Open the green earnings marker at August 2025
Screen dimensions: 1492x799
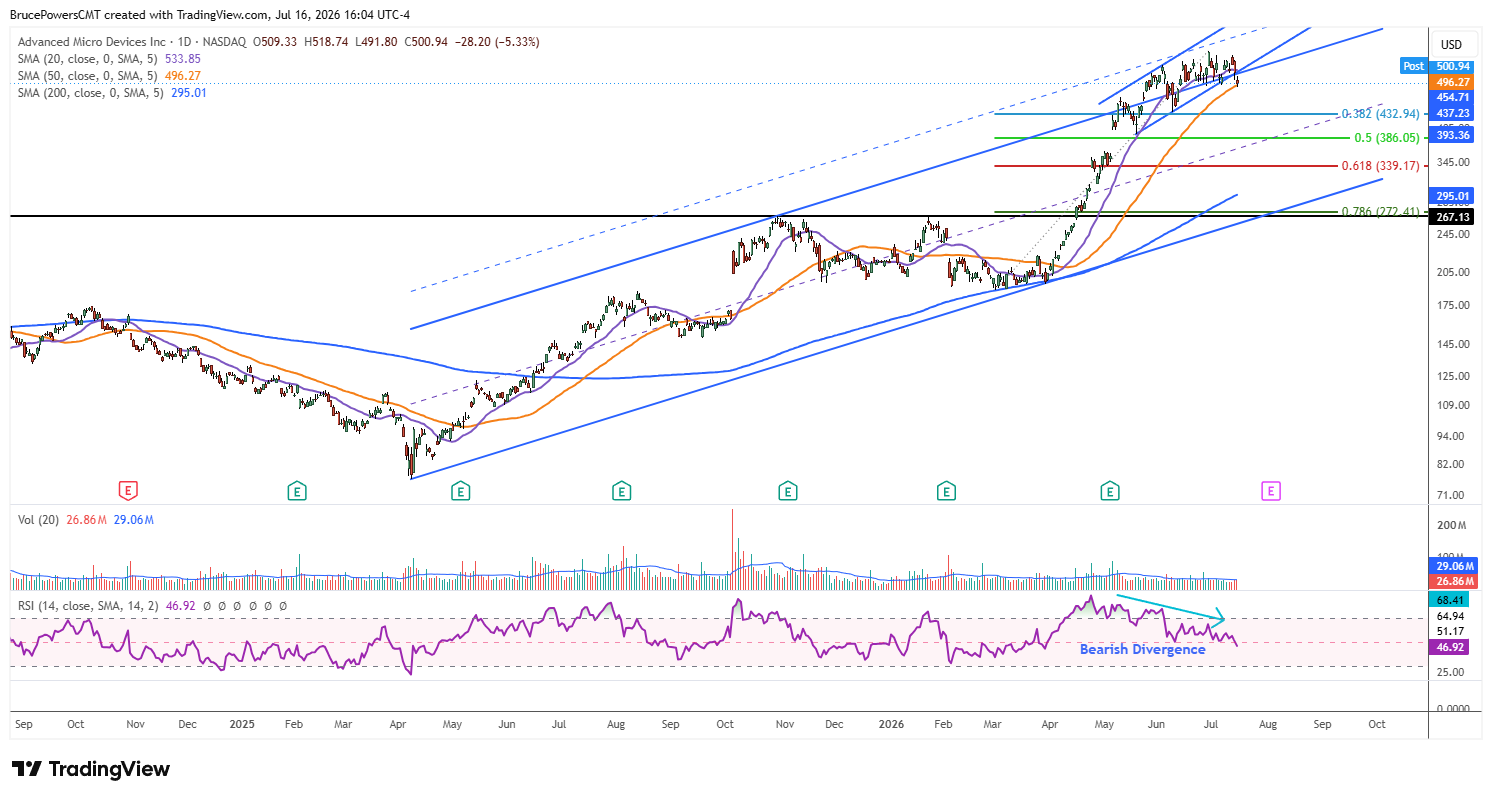click(622, 490)
